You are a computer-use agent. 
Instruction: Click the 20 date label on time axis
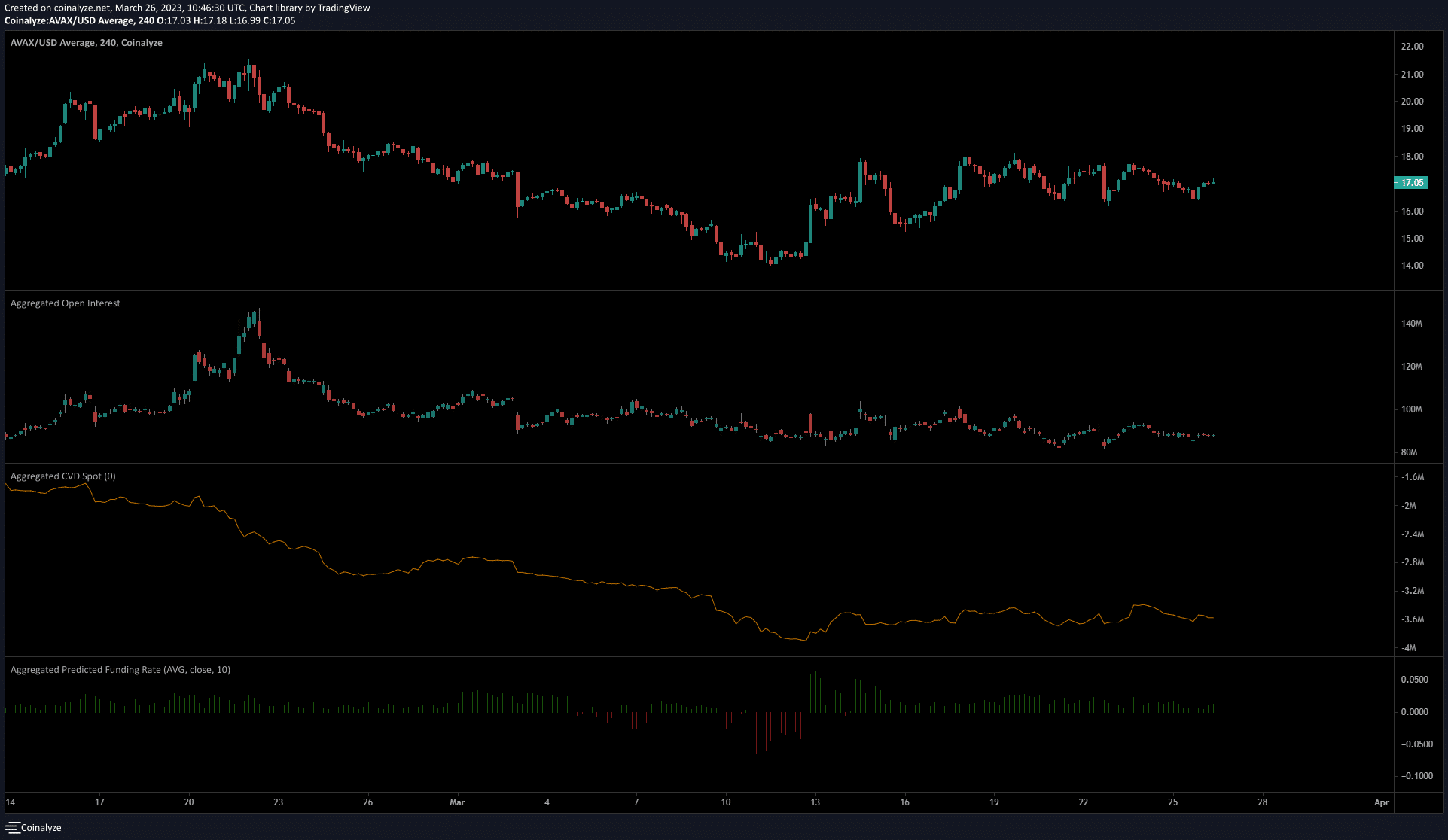click(189, 802)
